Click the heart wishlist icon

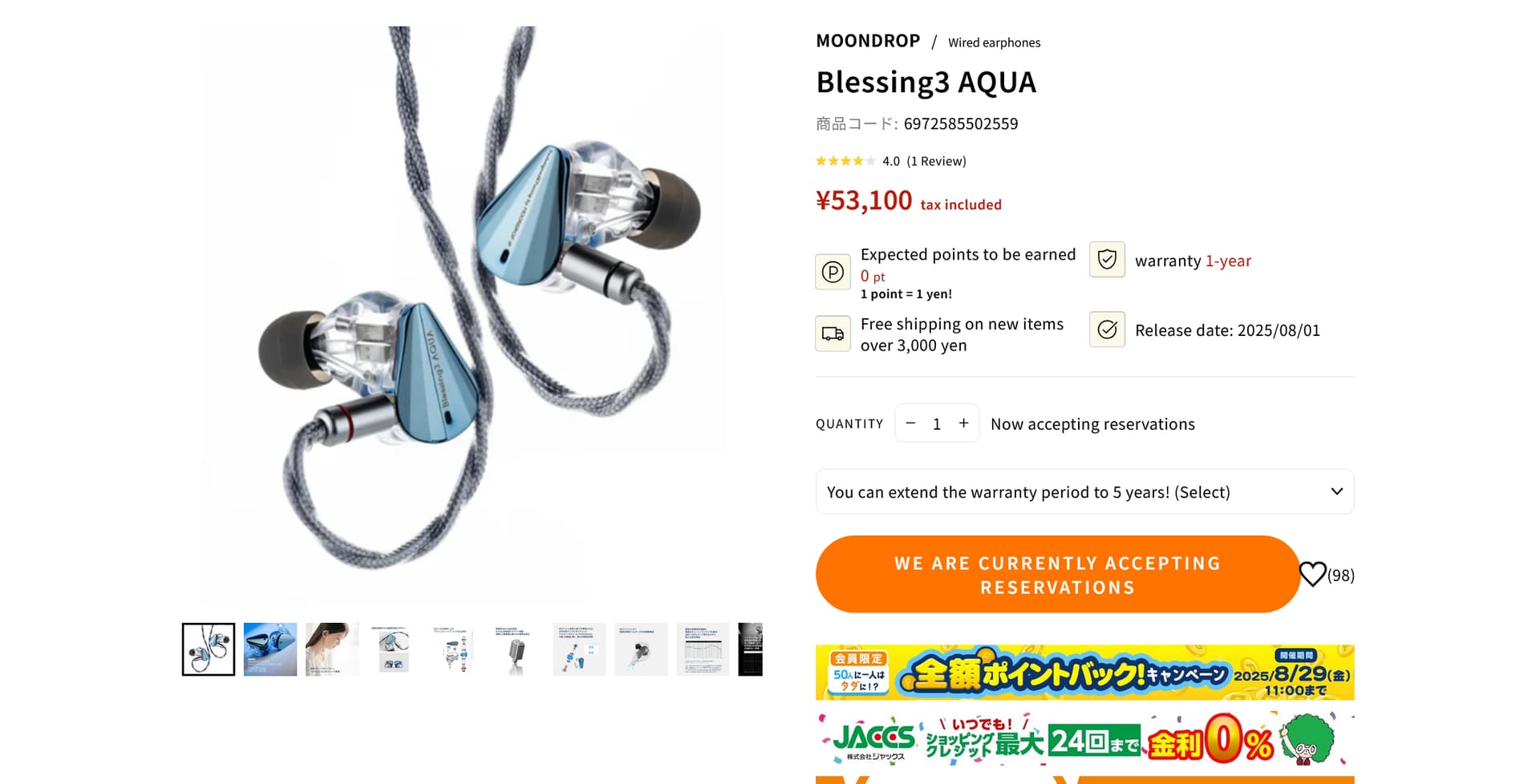click(x=1312, y=574)
